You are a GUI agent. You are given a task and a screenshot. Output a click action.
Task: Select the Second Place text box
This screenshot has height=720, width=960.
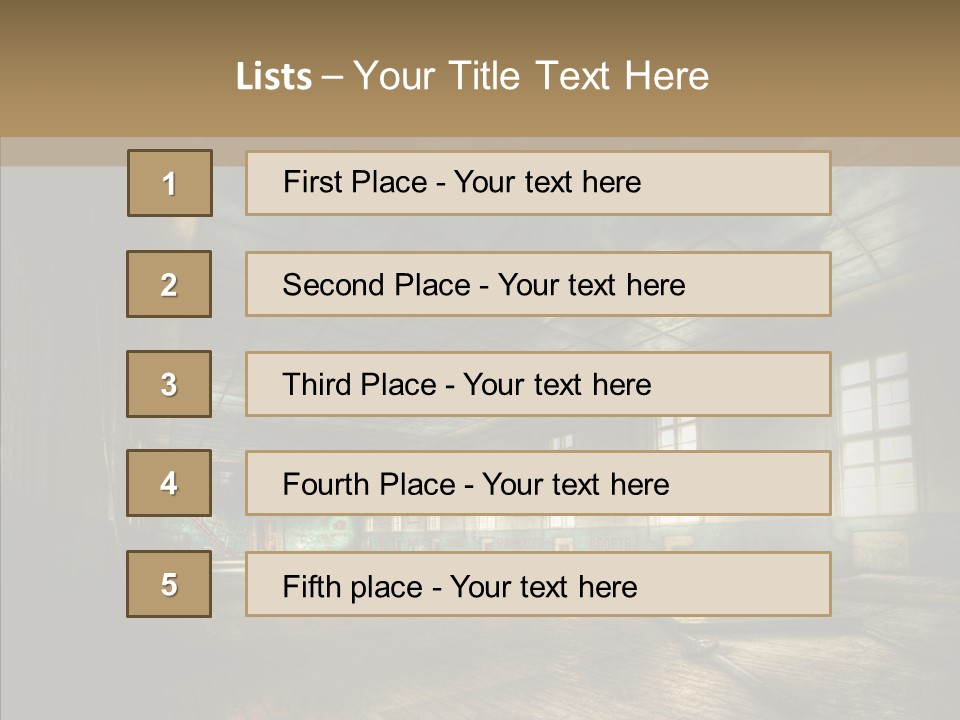click(x=538, y=284)
